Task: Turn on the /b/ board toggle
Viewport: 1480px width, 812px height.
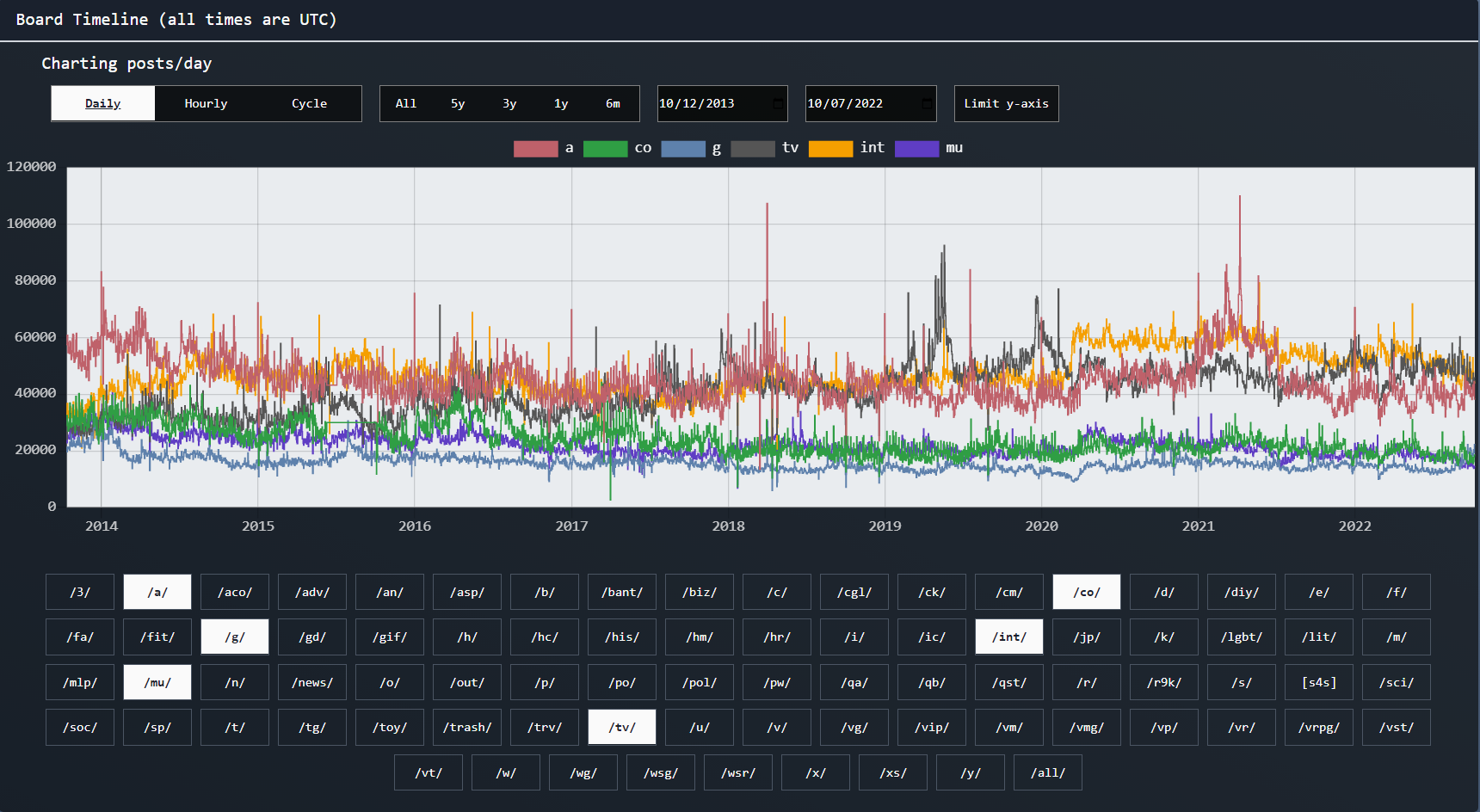Action: [x=545, y=592]
